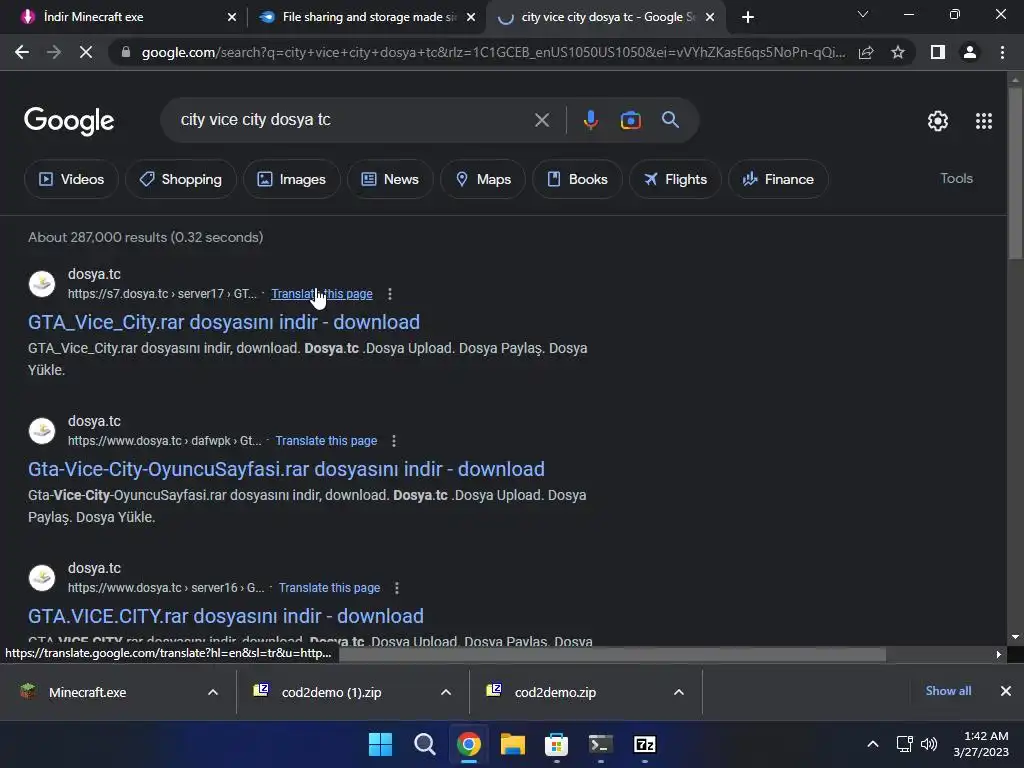Image resolution: width=1024 pixels, height=768 pixels.
Task: Click into the Google search input field
Action: pos(353,120)
